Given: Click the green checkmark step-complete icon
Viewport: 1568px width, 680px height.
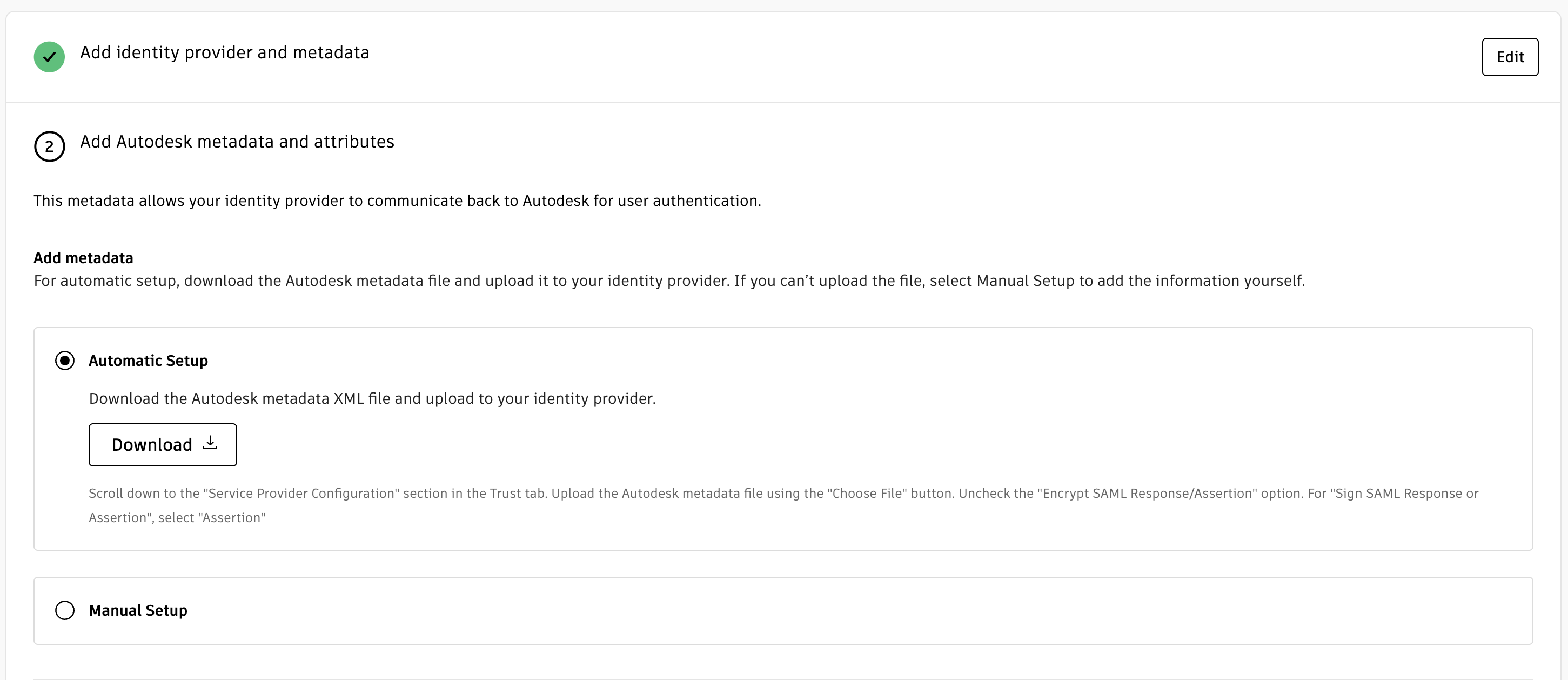Looking at the screenshot, I should (x=49, y=57).
